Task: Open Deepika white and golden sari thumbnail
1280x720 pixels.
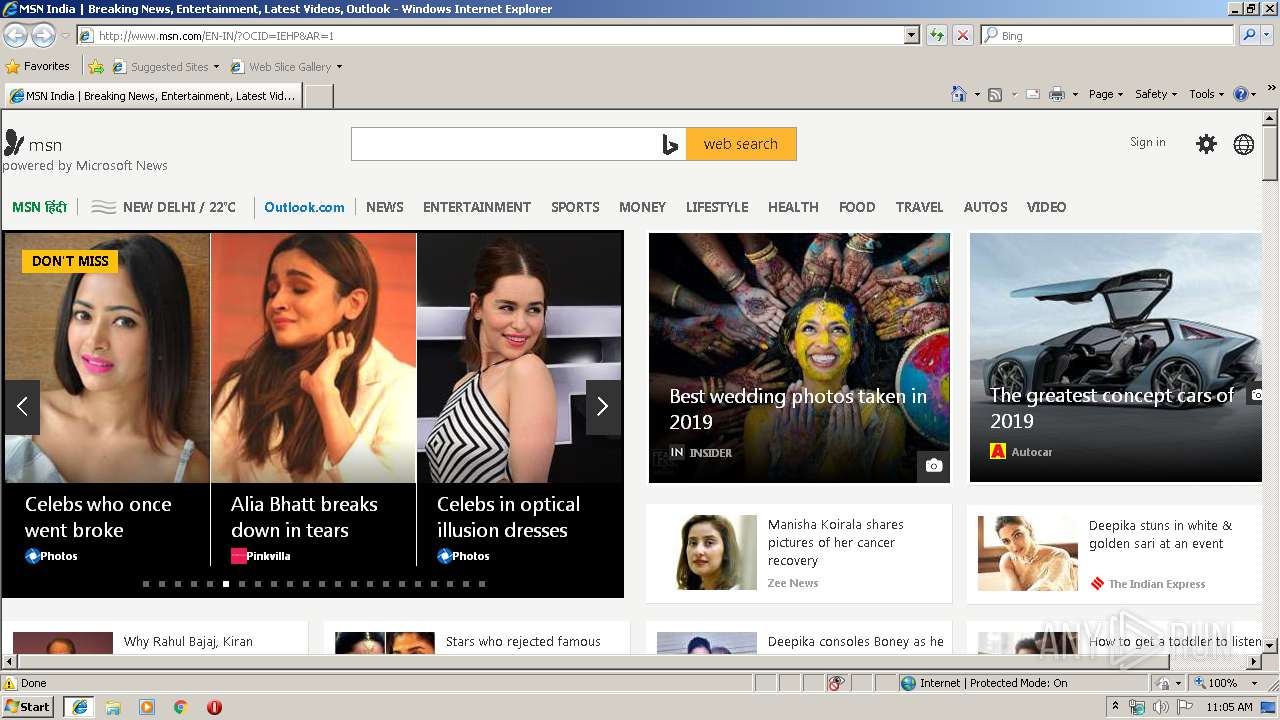Action: click(1028, 553)
